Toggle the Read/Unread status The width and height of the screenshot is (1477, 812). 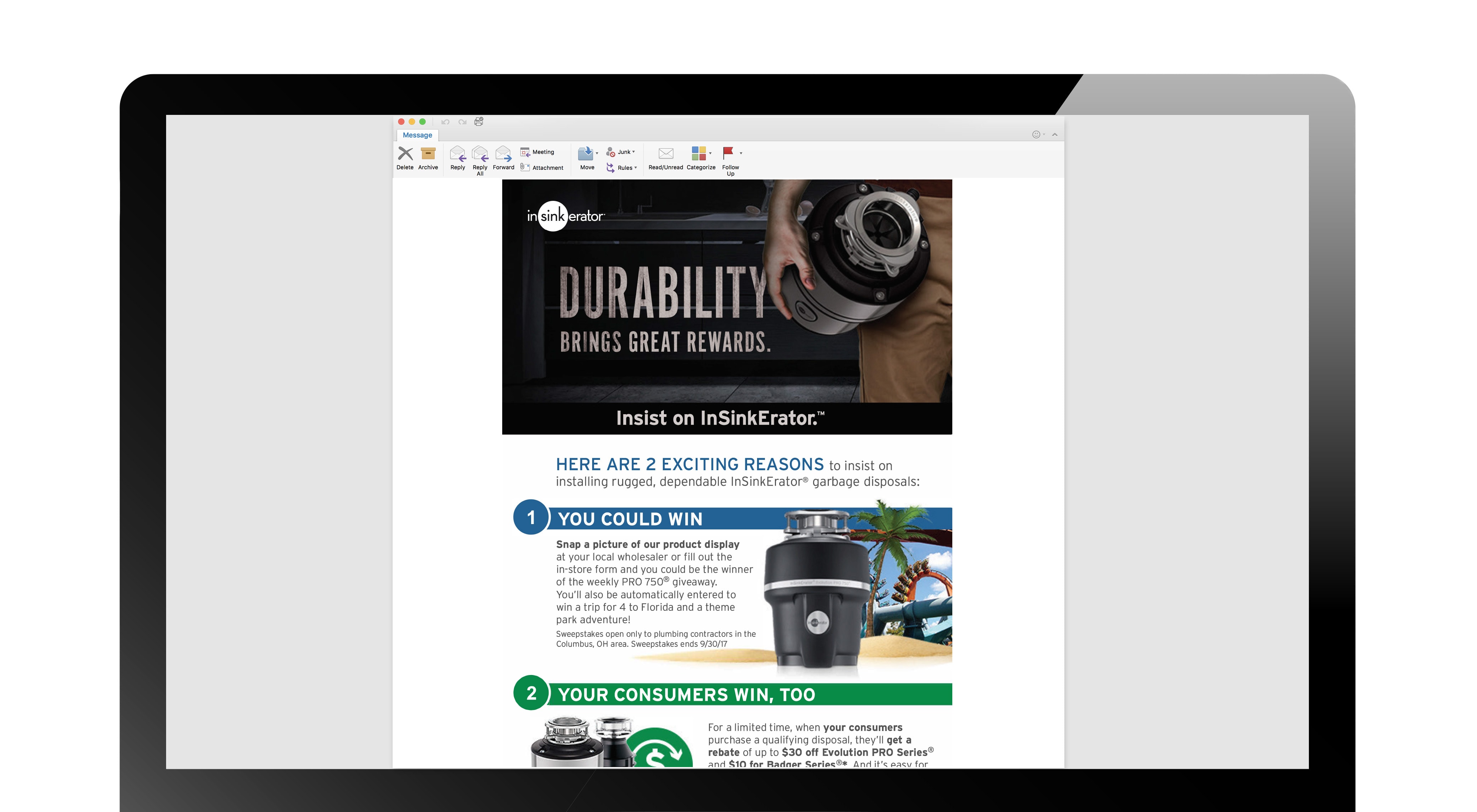pyautogui.click(x=666, y=158)
